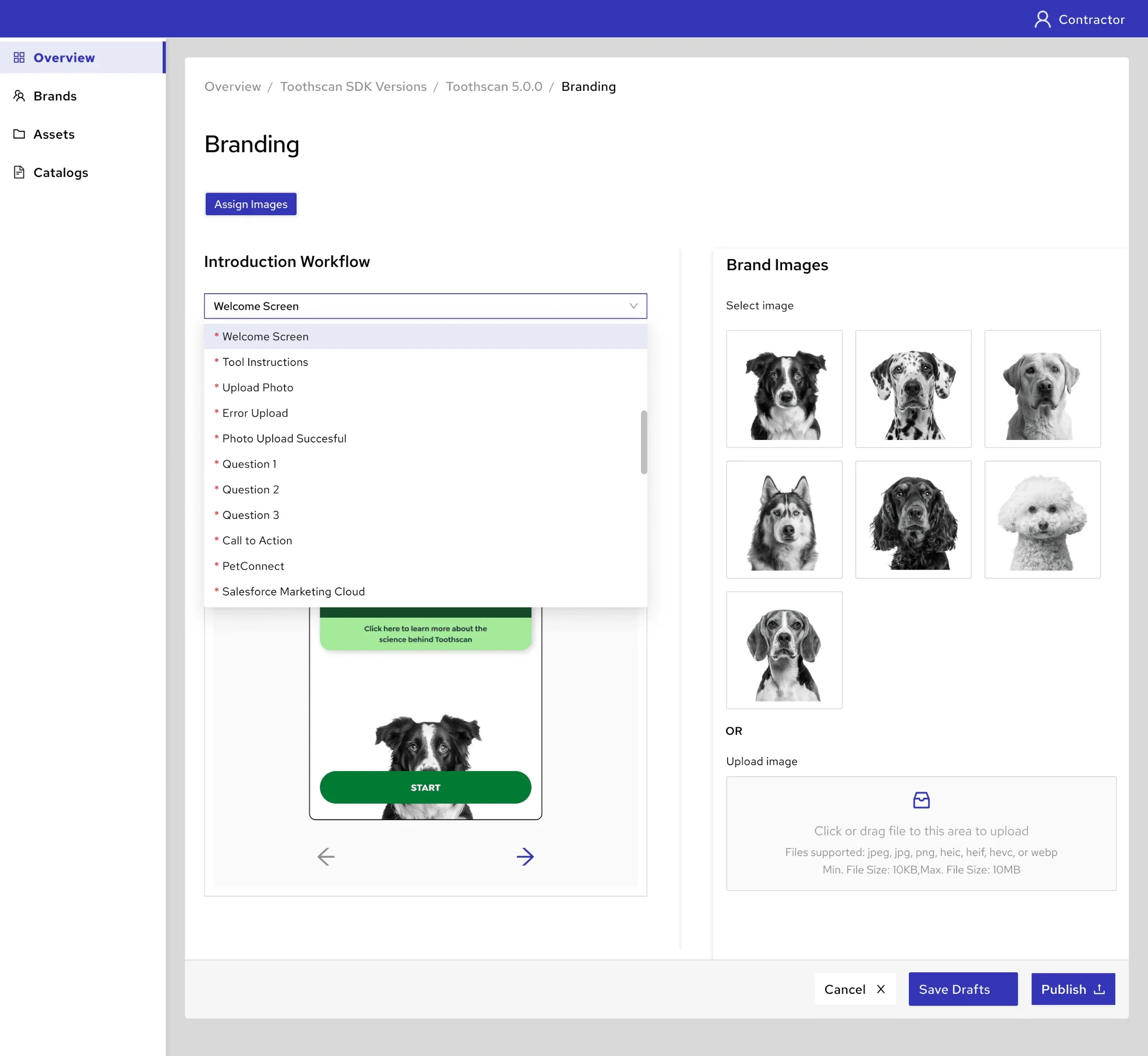Click the Brands person icon in sidebar
1148x1056 pixels.
tap(19, 96)
